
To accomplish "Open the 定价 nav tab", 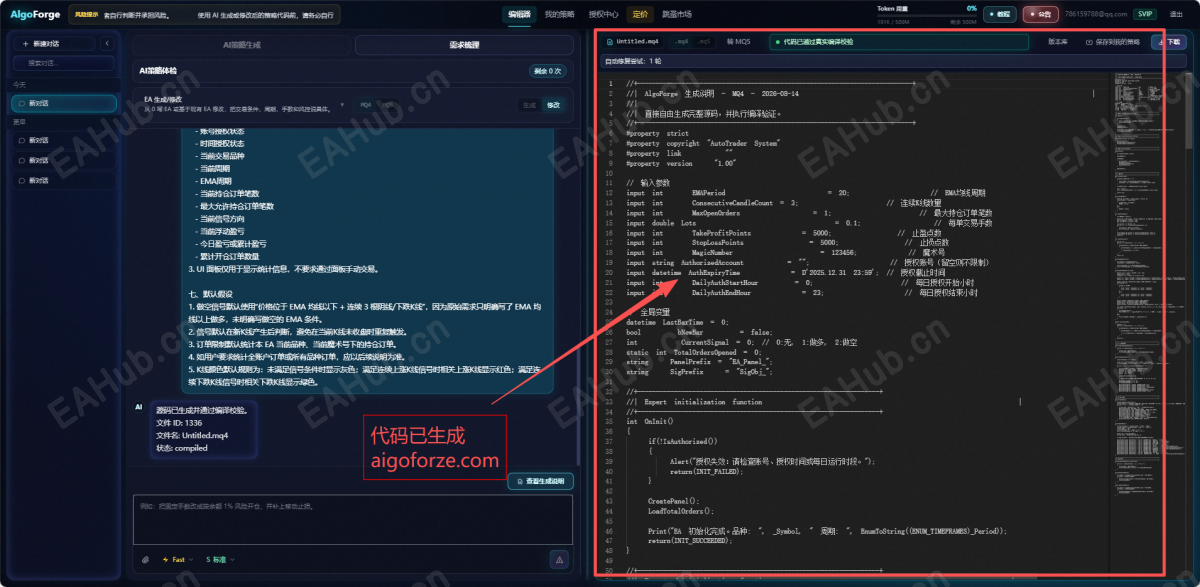I will click(x=640, y=15).
